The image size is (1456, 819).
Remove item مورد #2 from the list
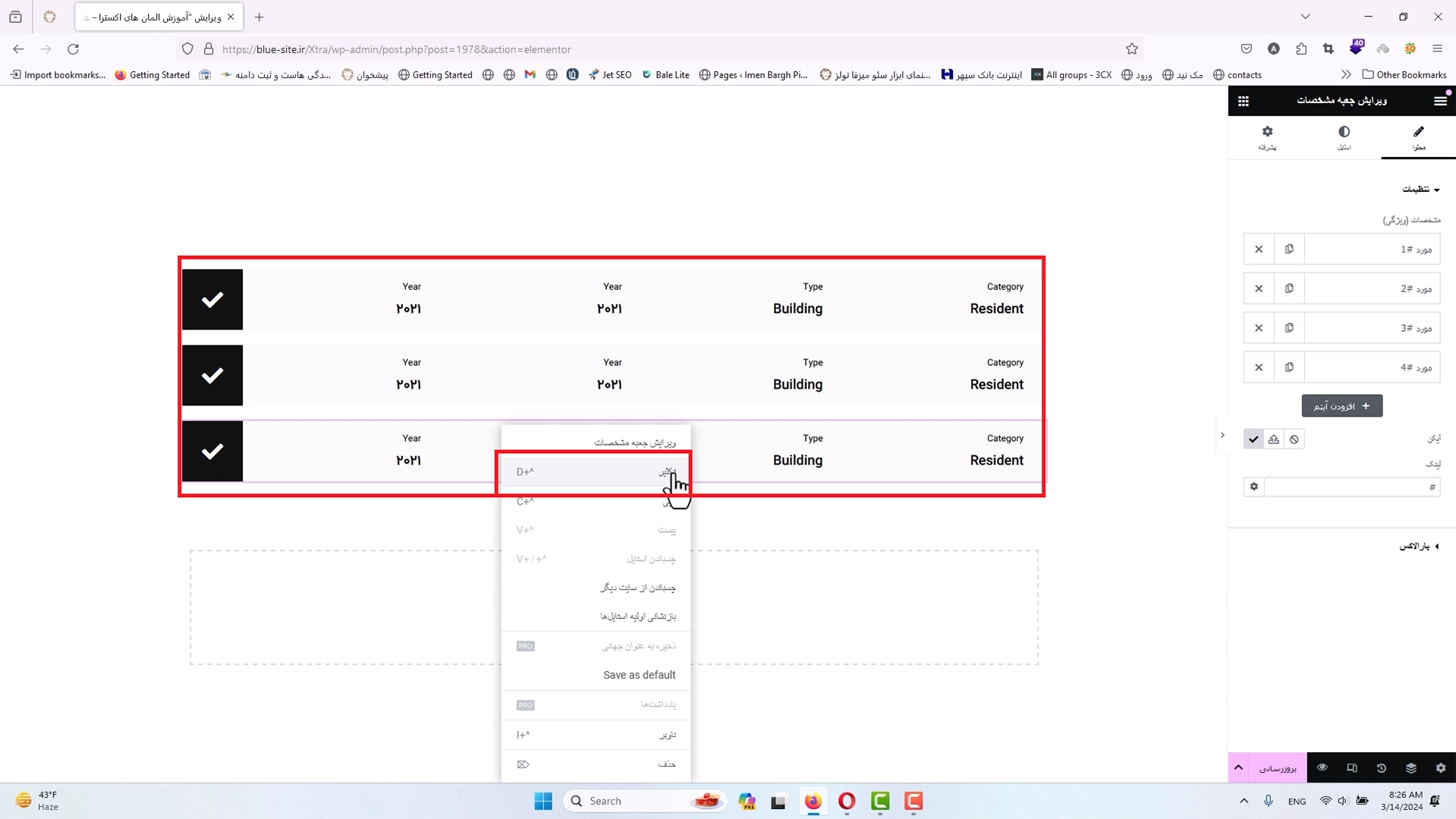(x=1259, y=288)
